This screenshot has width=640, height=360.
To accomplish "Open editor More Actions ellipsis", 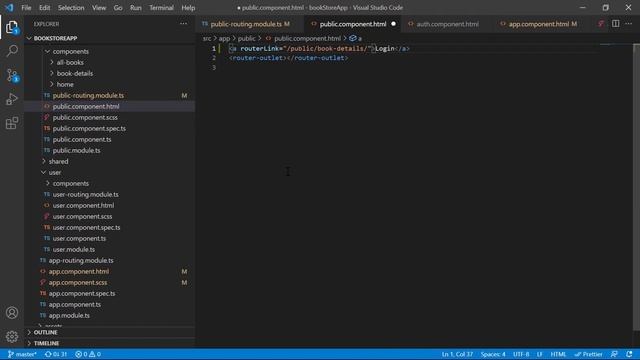I will [x=629, y=24].
